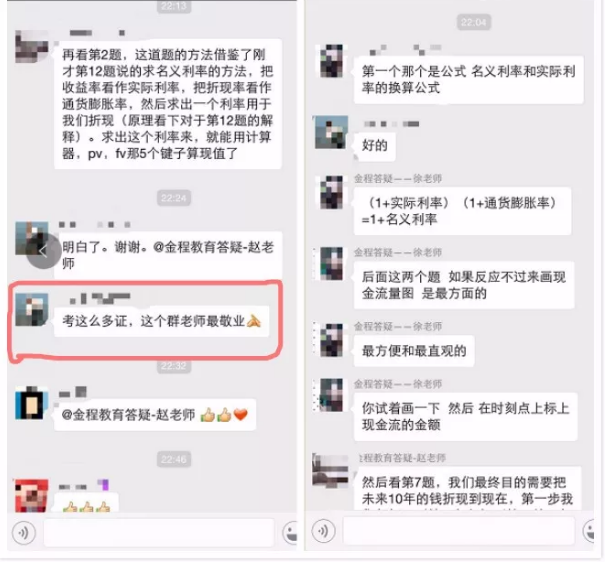Tap the red pixelated avatar at bottom left

[x=32, y=496]
